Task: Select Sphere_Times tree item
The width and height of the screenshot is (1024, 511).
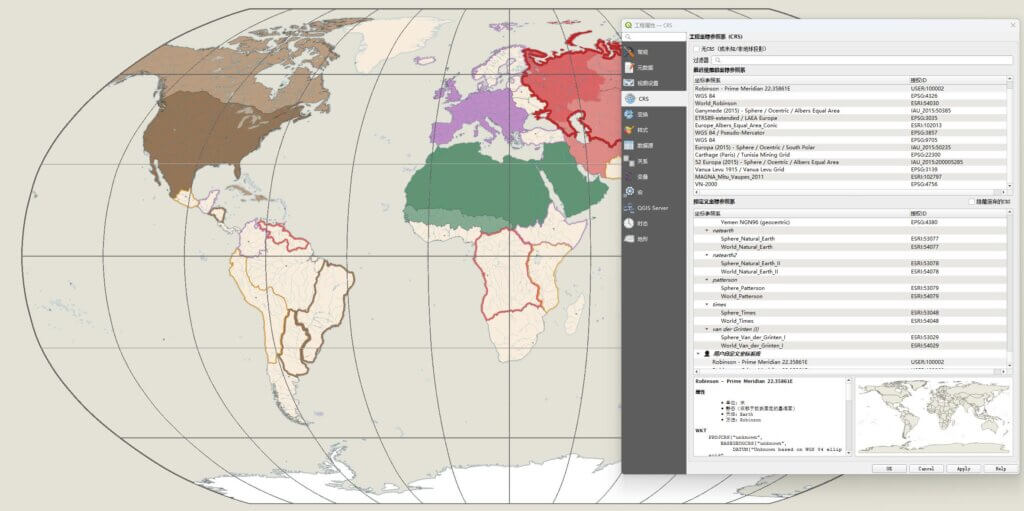Action: pyautogui.click(x=850, y=313)
